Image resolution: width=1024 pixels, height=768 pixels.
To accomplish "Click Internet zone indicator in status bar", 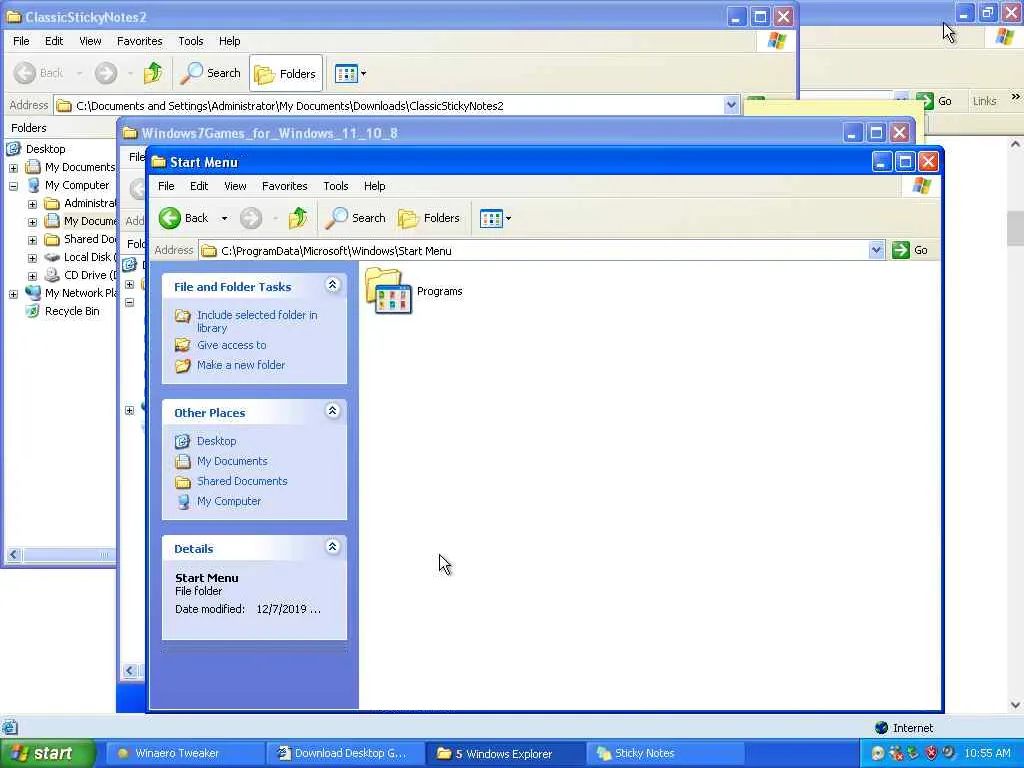I will coord(904,728).
